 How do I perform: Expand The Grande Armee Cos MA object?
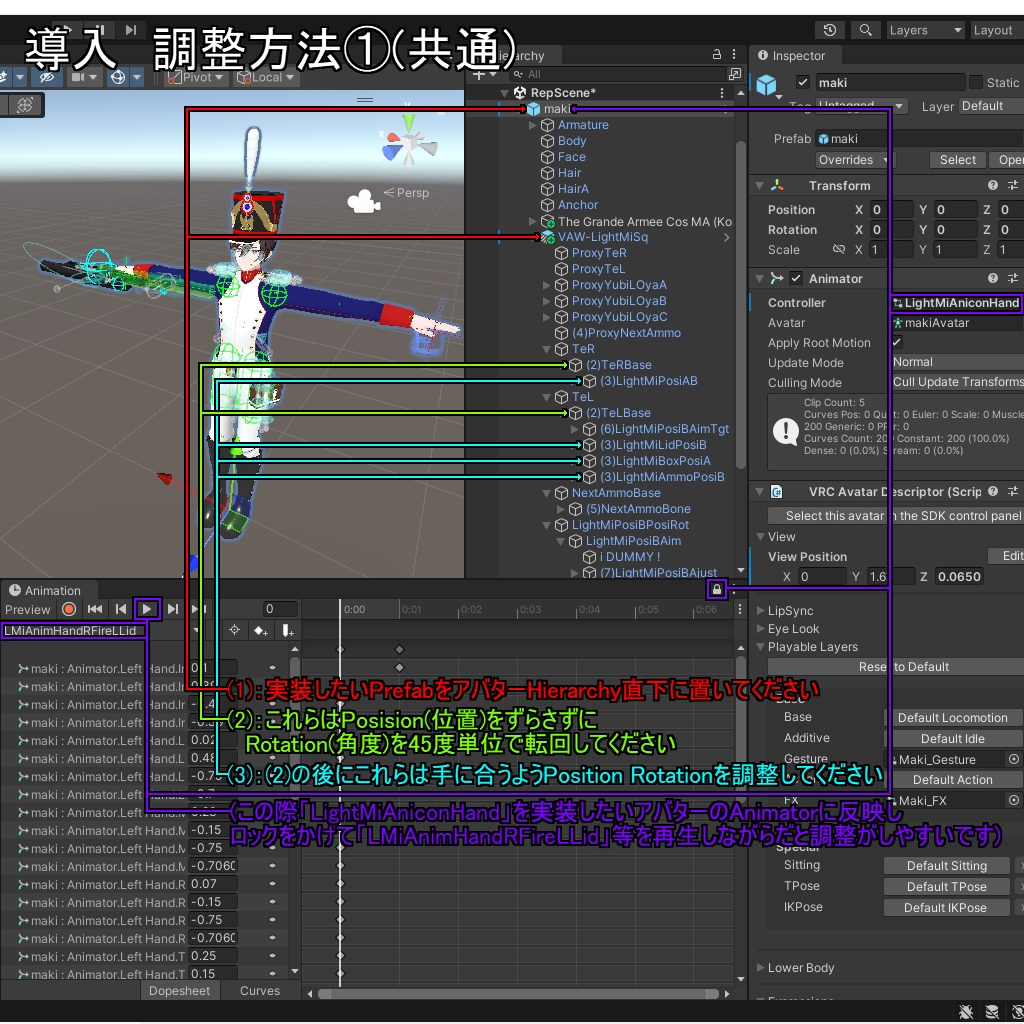coord(533,221)
